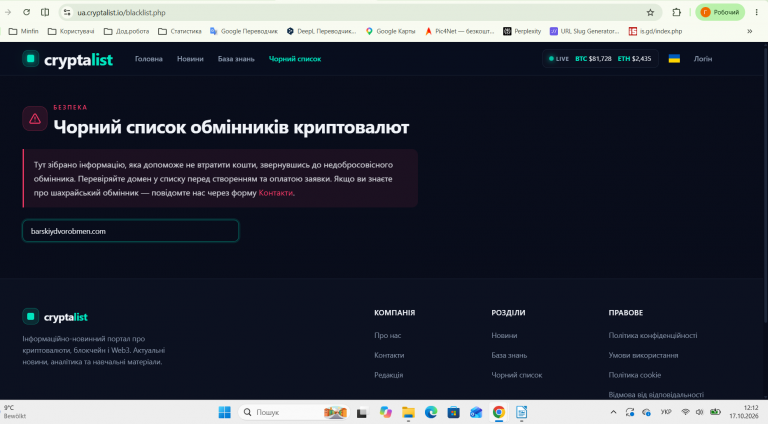Launch Copilot from the taskbar

(x=385, y=412)
